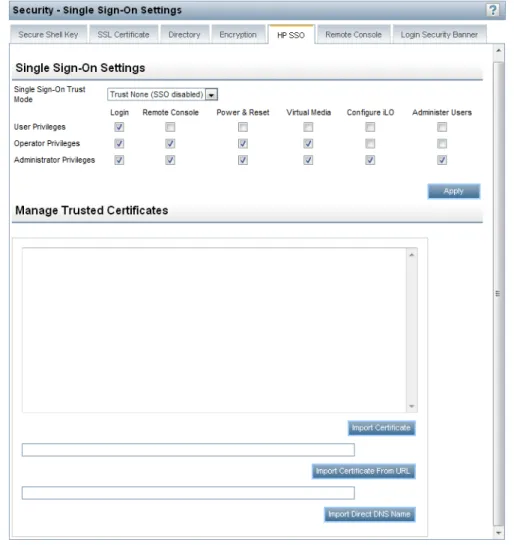
Task: Click the Import Direct DNS Name button
Action: (370, 514)
